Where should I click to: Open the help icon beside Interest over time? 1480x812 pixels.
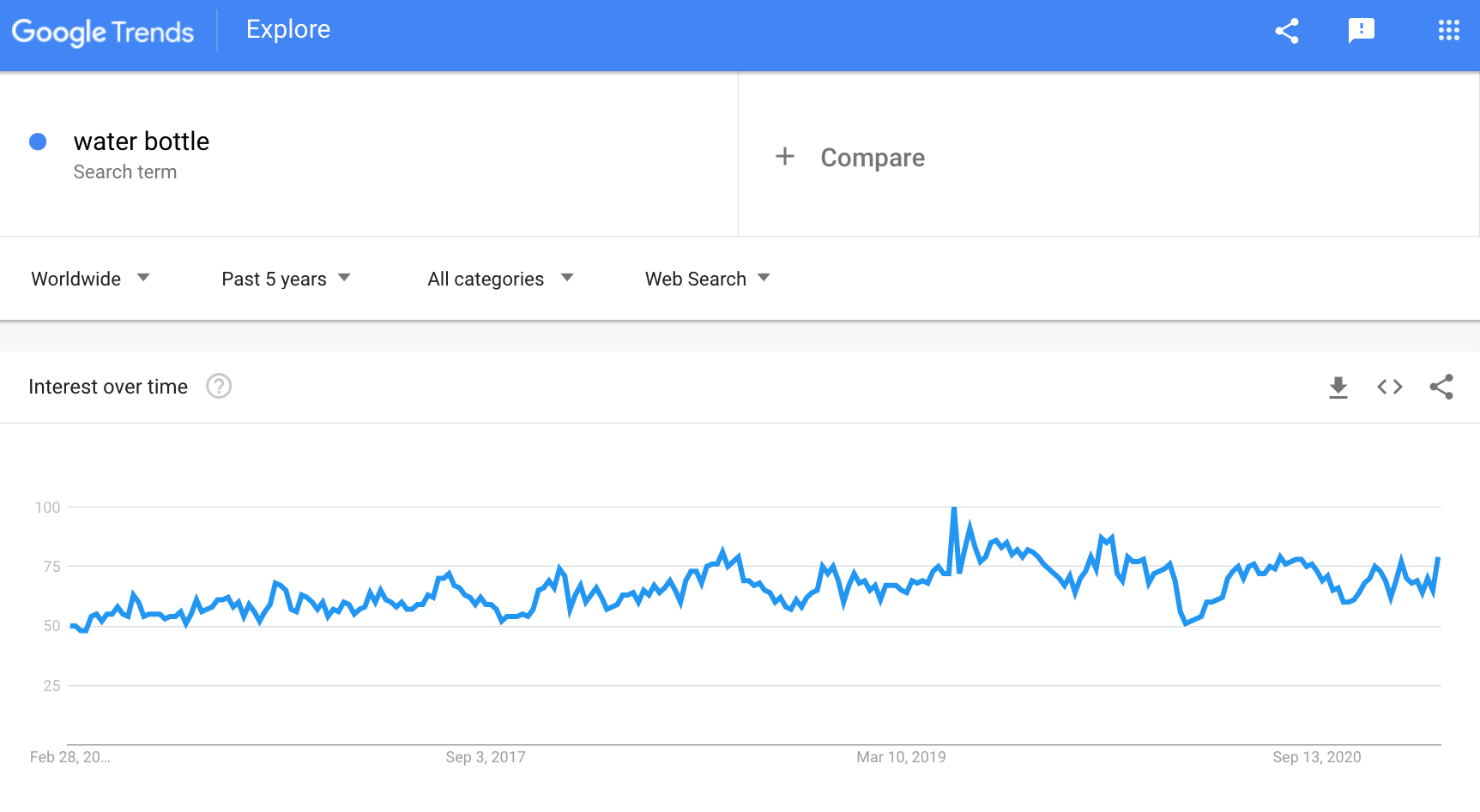pyautogui.click(x=219, y=387)
